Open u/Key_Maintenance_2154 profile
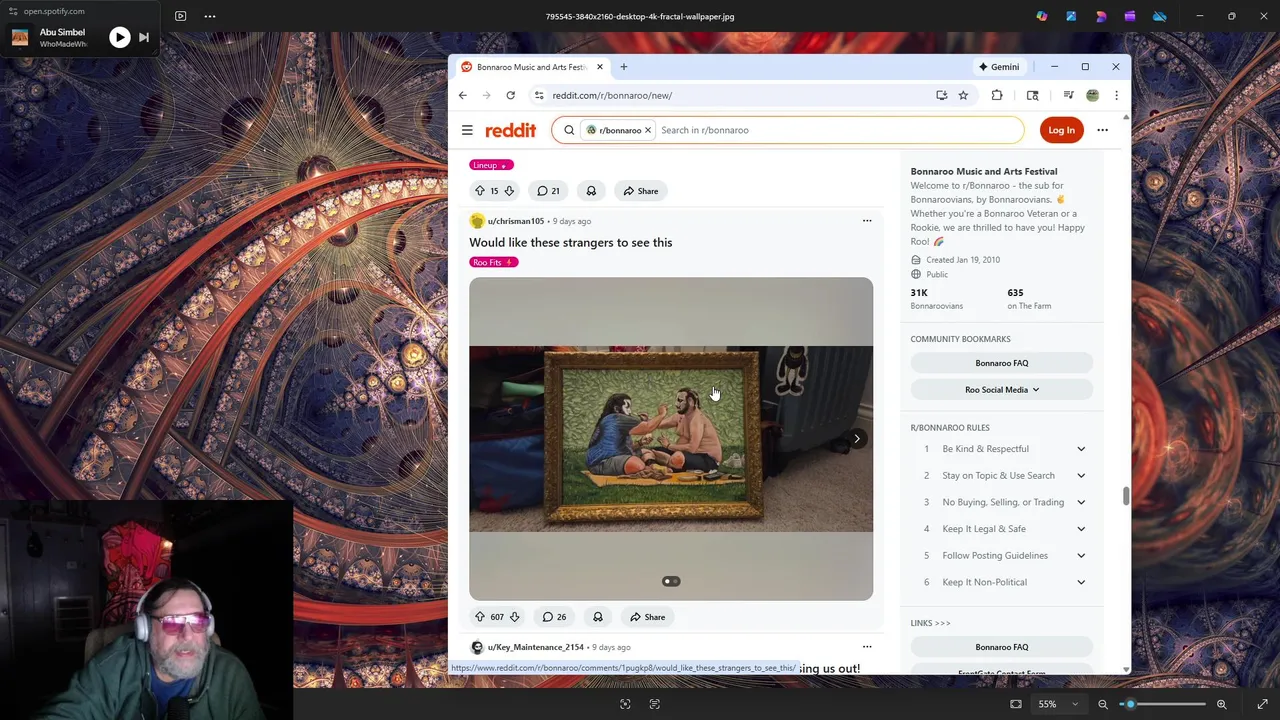 pos(536,647)
